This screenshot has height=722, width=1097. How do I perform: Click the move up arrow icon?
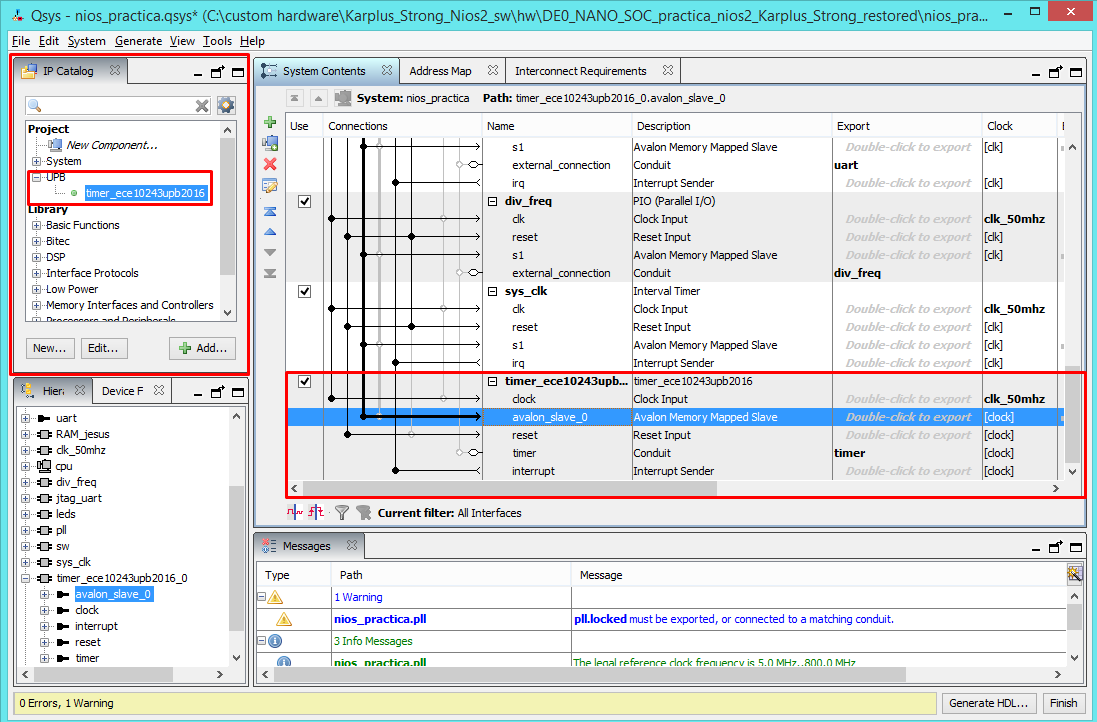[x=270, y=232]
